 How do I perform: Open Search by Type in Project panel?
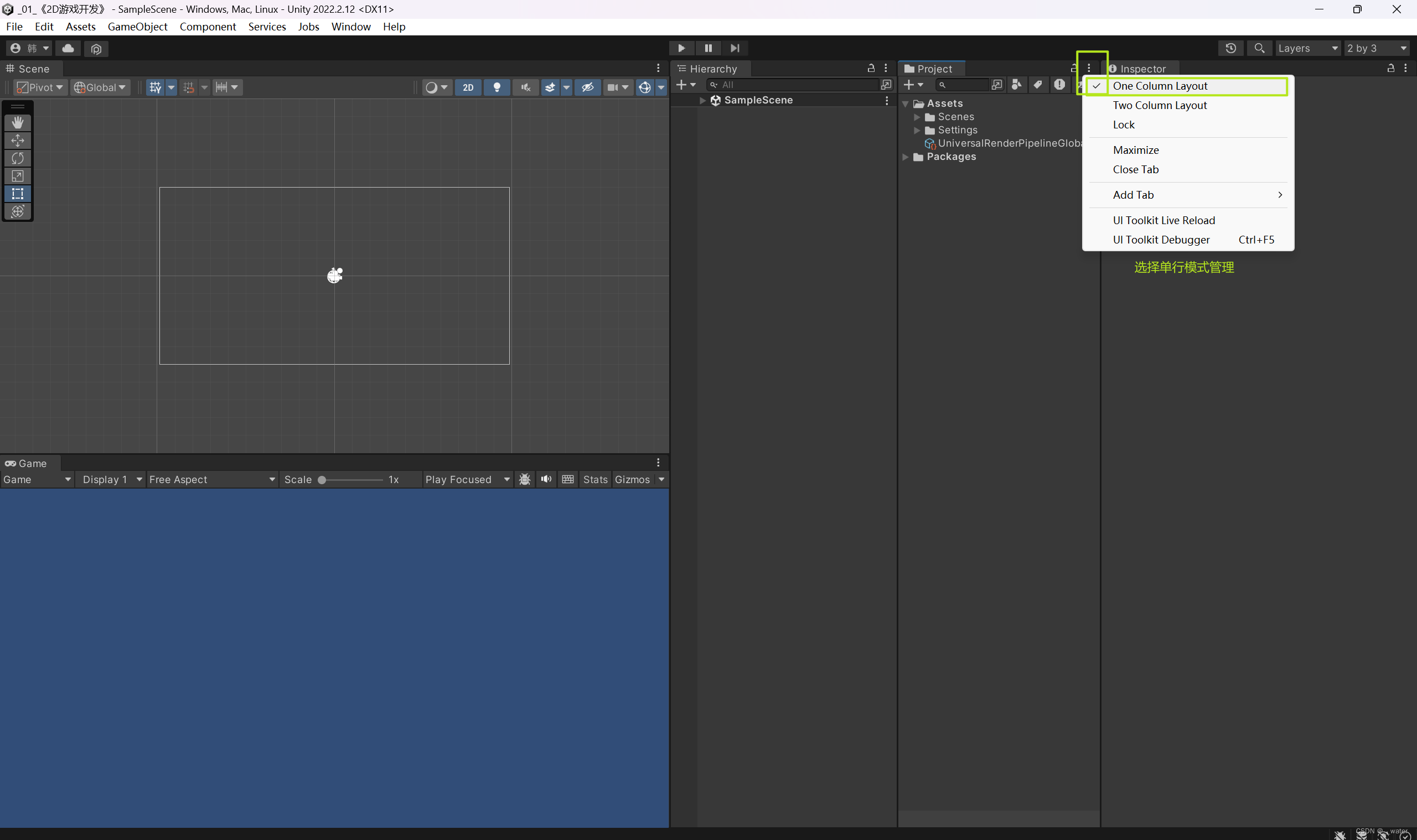point(1016,84)
